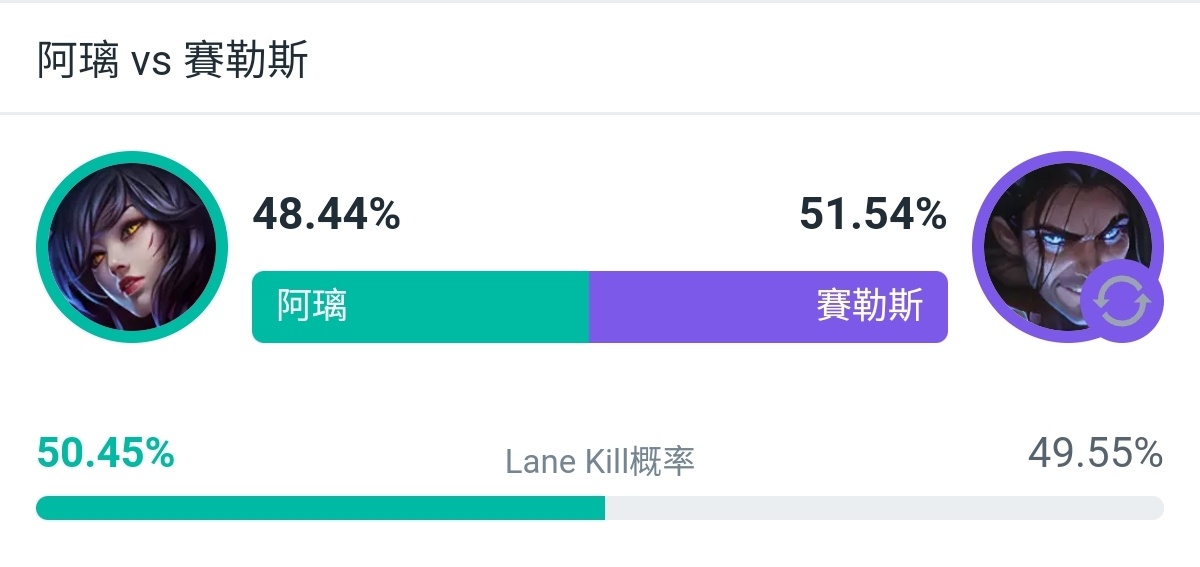
Task: Click the teal filled lane kill progress
Action: (x=320, y=508)
